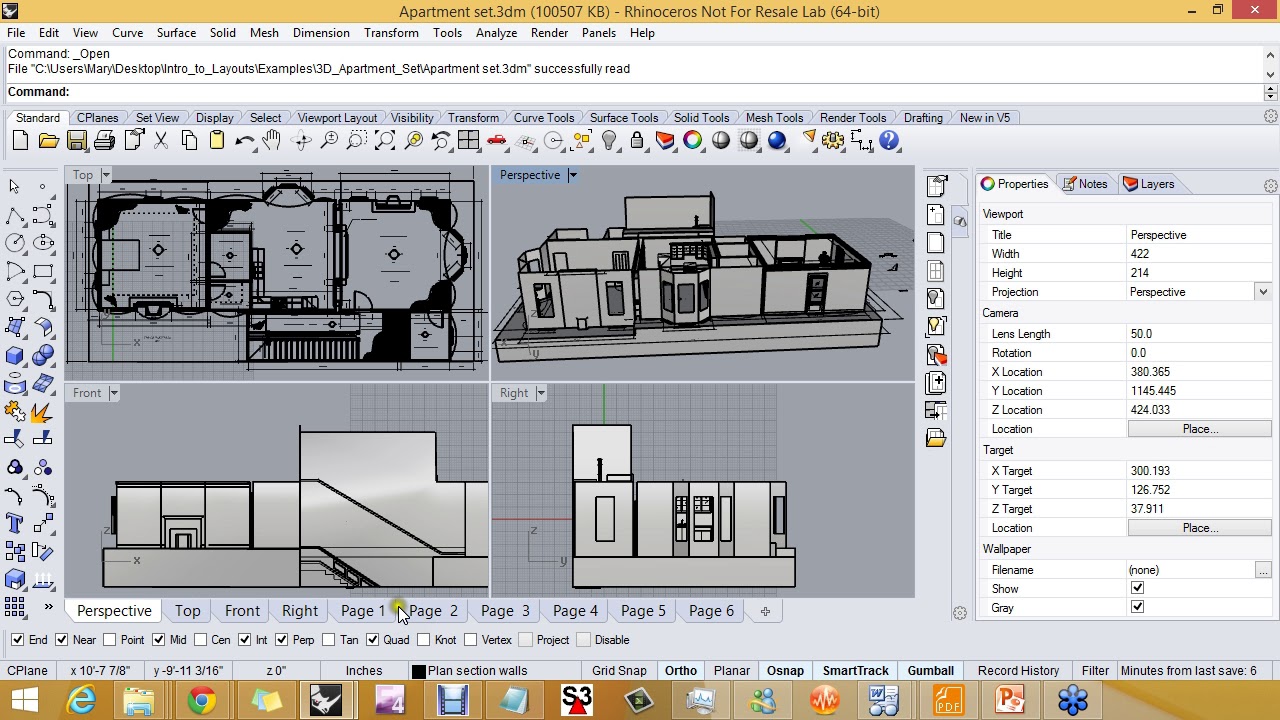Enable the Cen osnap checkbox
This screenshot has width=1280, height=720.
pos(200,640)
